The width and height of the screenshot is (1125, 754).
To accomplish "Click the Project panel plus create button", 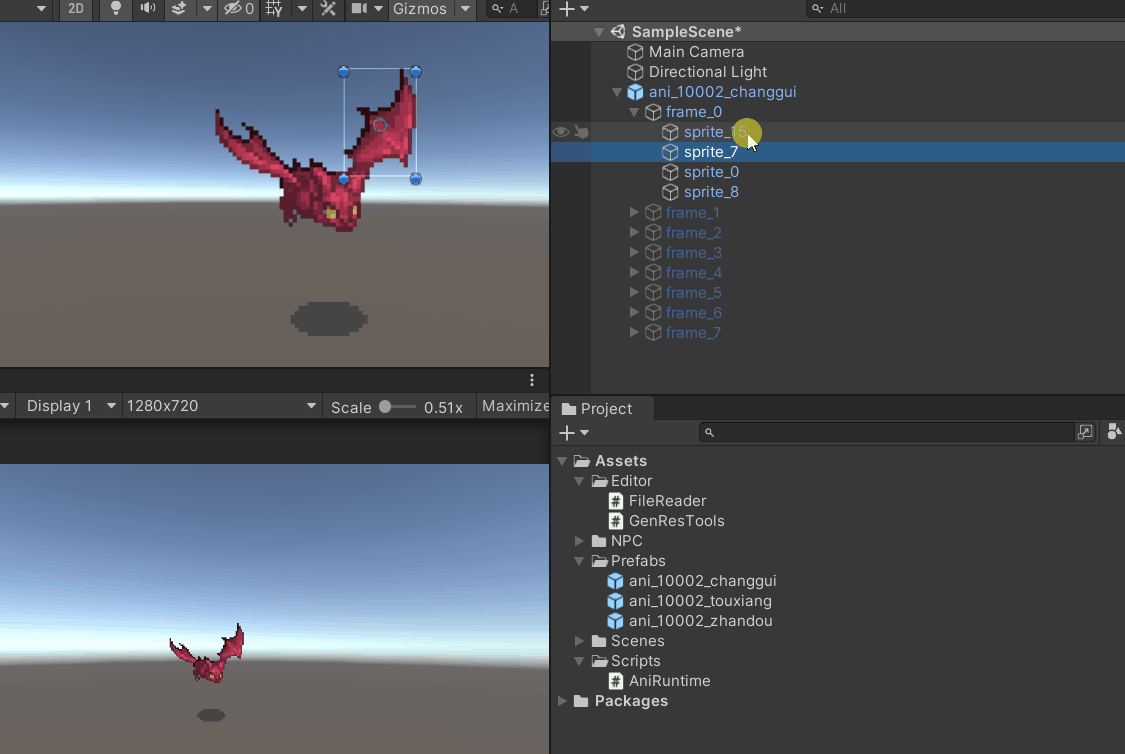I will [x=567, y=433].
